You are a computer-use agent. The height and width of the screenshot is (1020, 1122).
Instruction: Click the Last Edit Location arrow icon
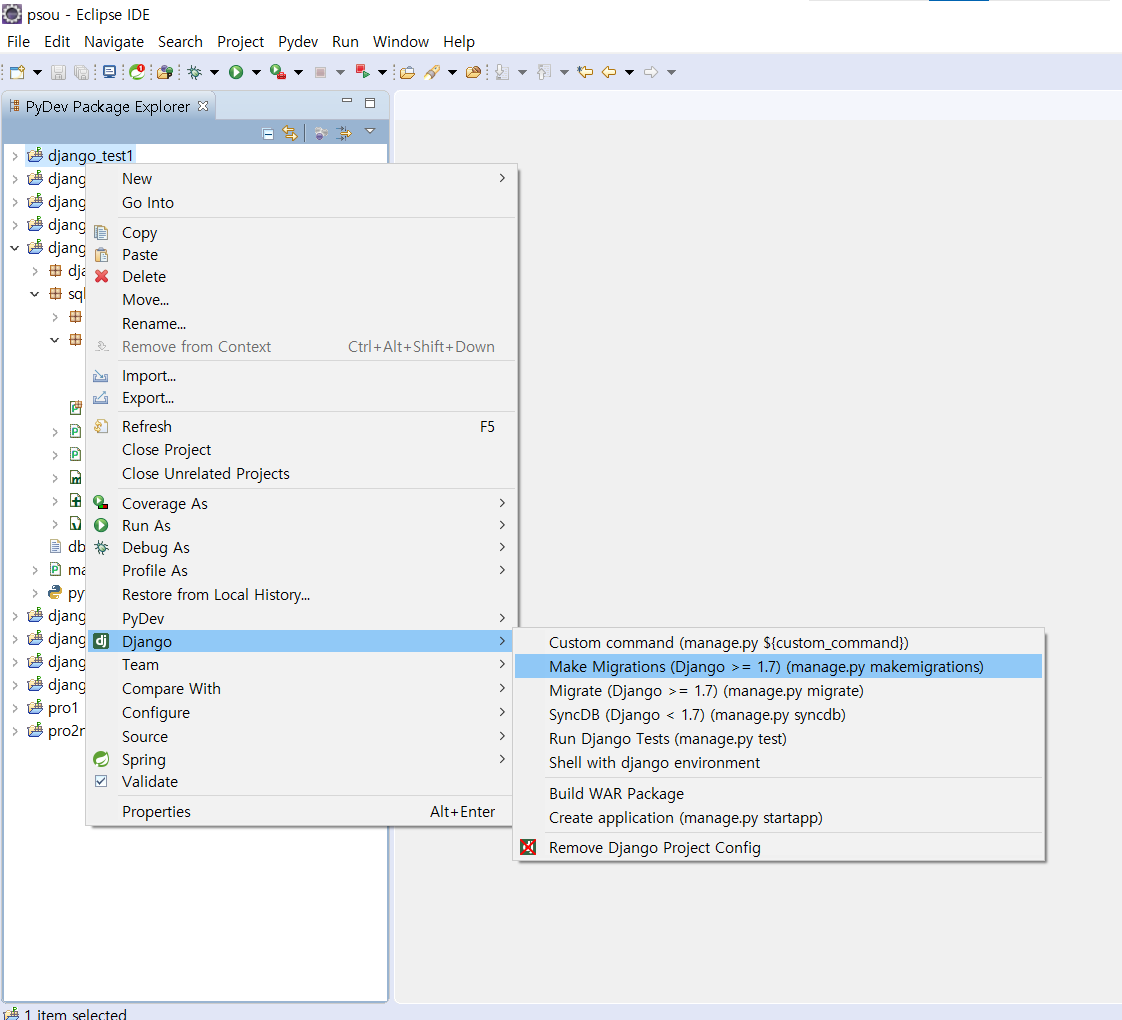pyautogui.click(x=585, y=72)
